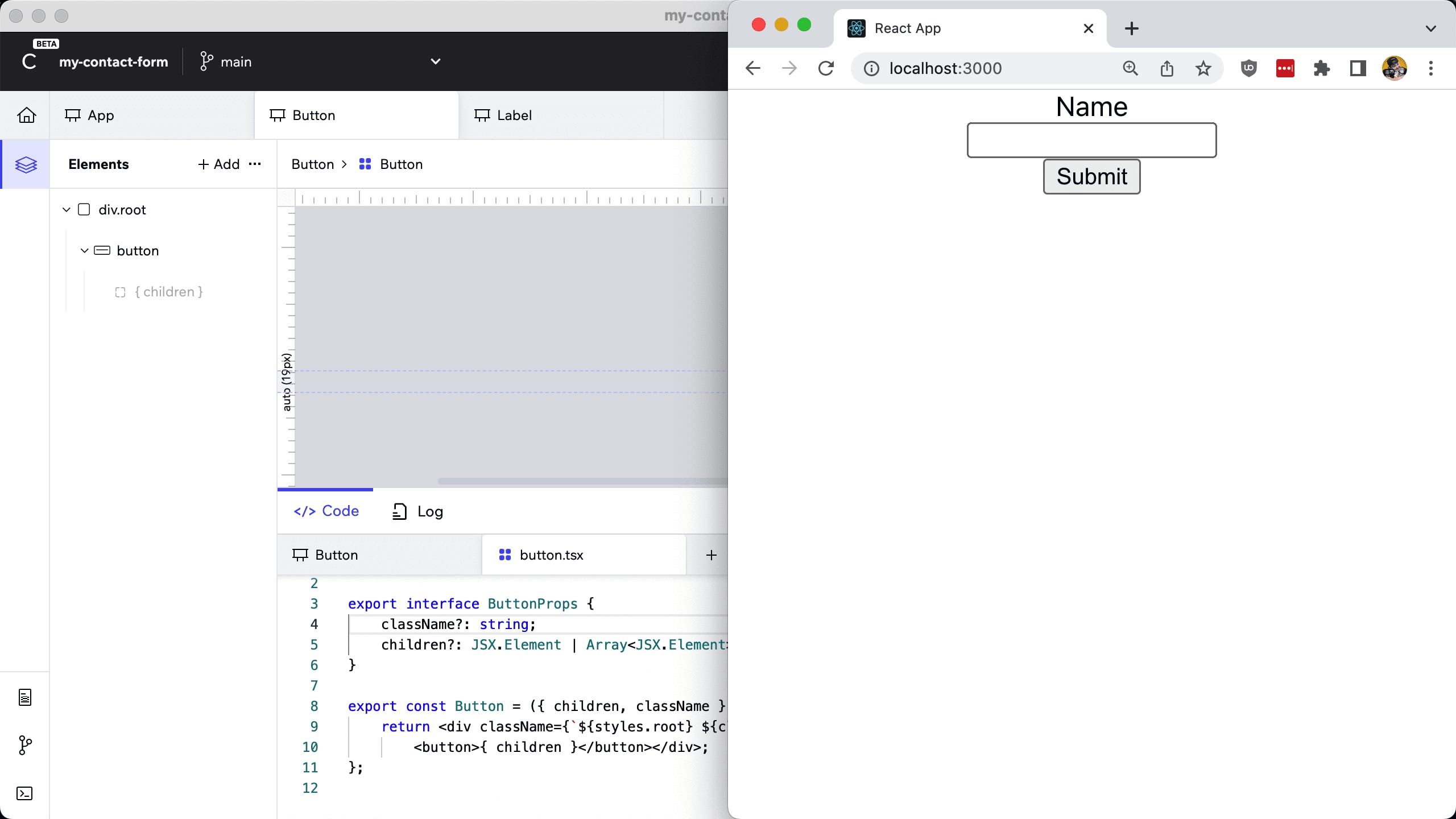Click the Elements panel heading
The height and width of the screenshot is (819, 1456).
98,164
